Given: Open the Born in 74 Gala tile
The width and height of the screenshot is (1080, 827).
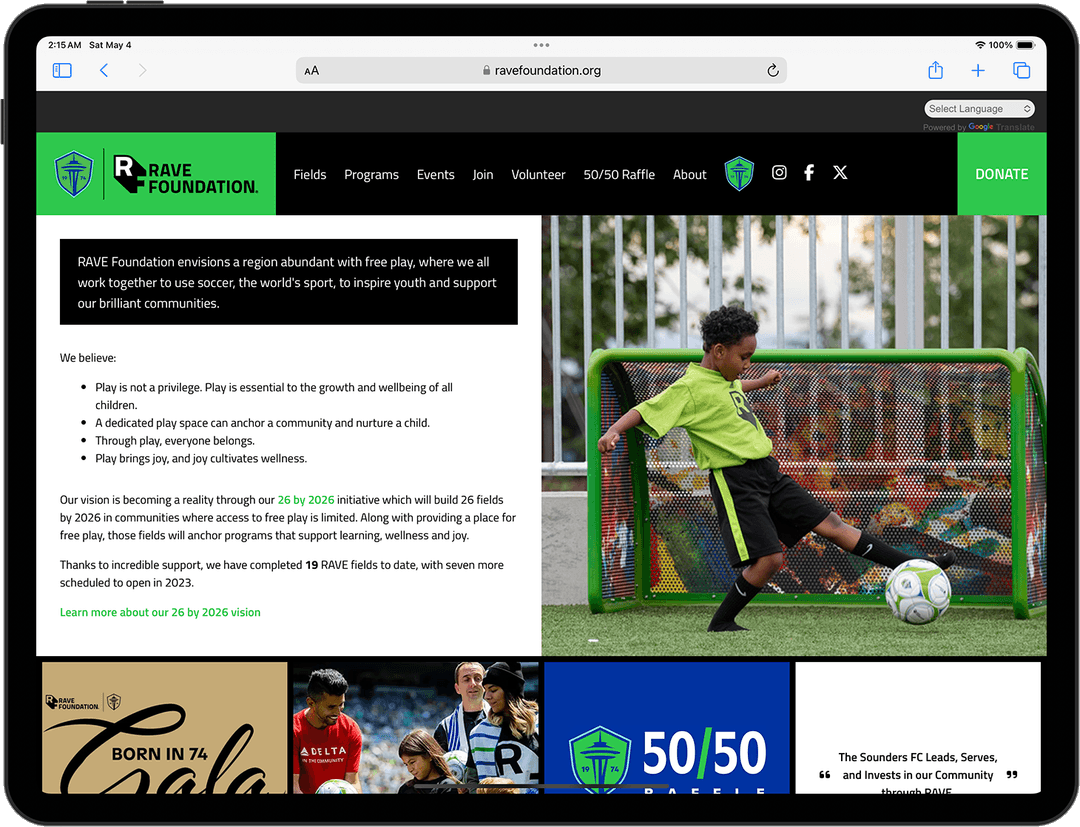Looking at the screenshot, I should pos(164,728).
